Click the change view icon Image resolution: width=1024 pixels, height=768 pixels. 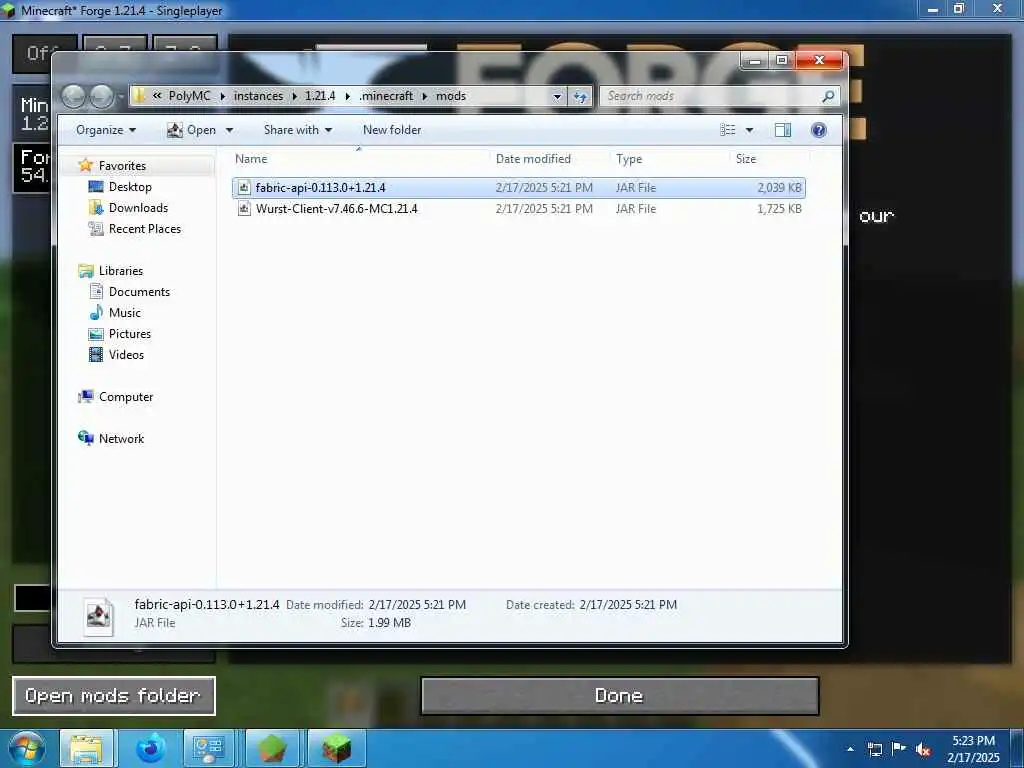pos(728,130)
